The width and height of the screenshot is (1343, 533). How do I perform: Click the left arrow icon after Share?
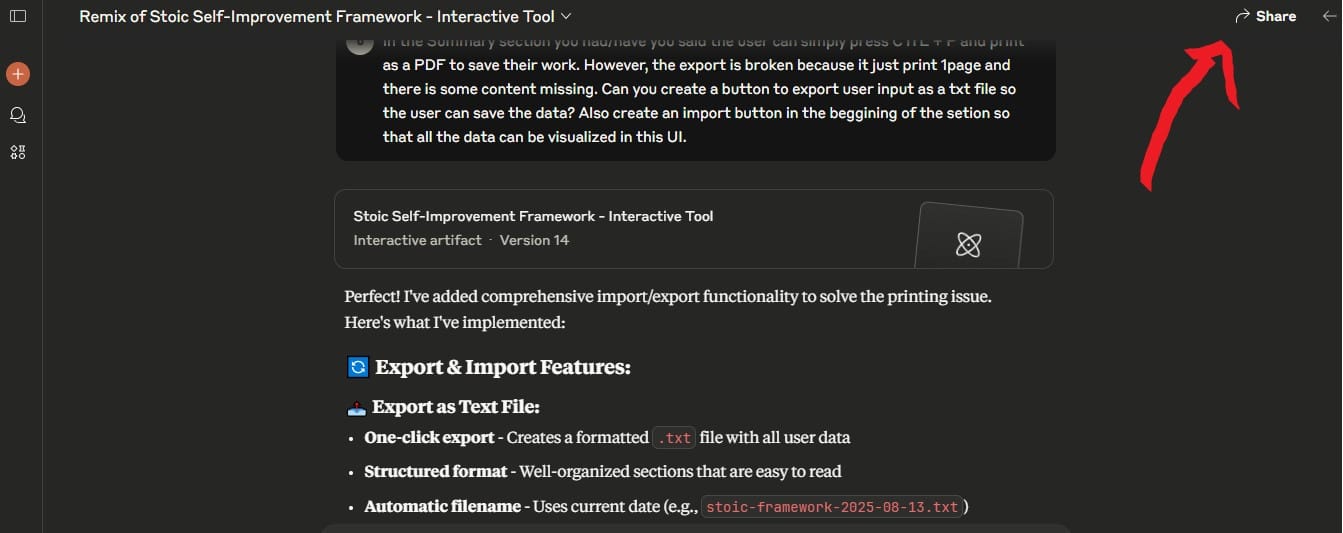pyautogui.click(x=1329, y=16)
